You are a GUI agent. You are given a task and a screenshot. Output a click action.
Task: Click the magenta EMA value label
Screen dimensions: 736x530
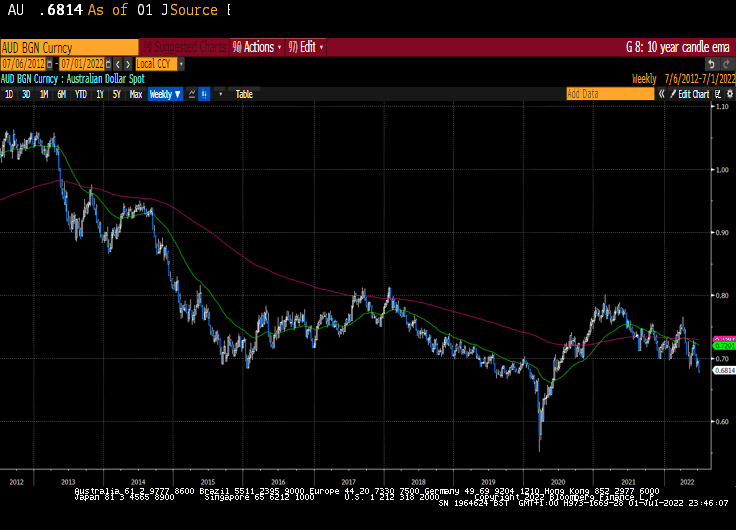[724, 339]
